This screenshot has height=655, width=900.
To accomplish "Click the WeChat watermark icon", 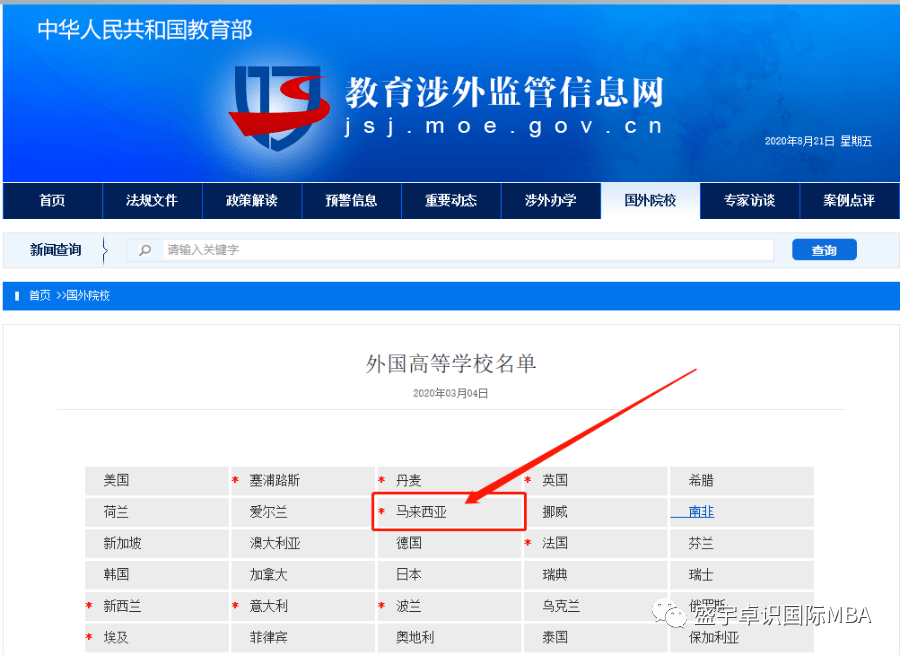I will 669,613.
